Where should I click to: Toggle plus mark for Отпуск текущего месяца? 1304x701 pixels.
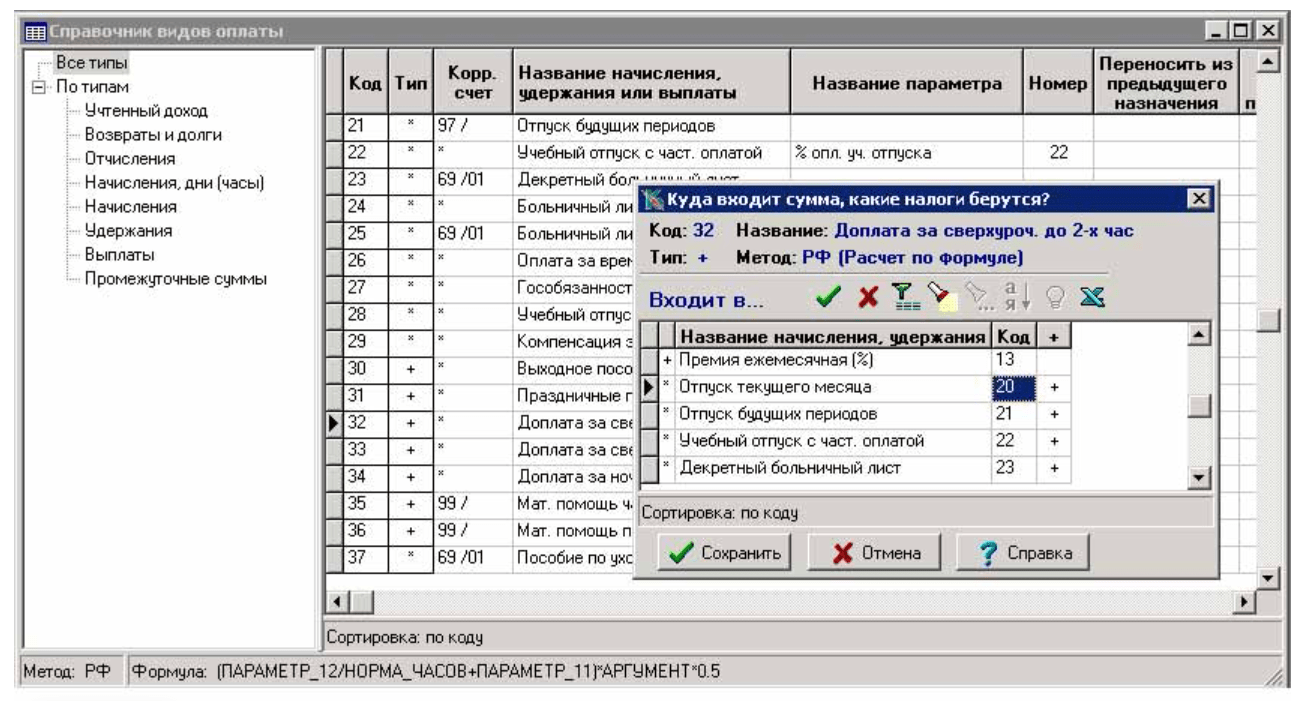(x=1055, y=386)
